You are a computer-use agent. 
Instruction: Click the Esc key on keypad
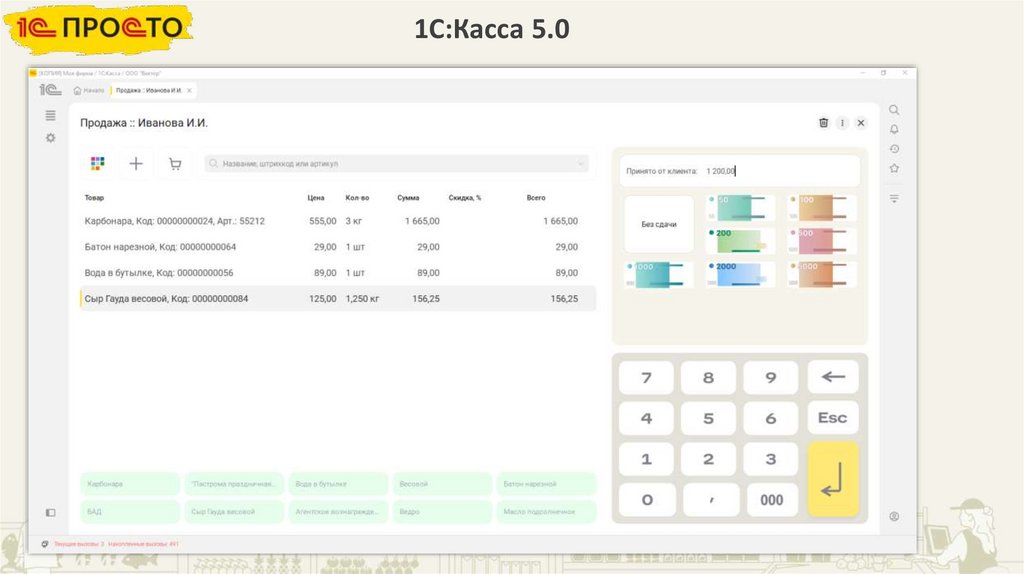(x=833, y=418)
